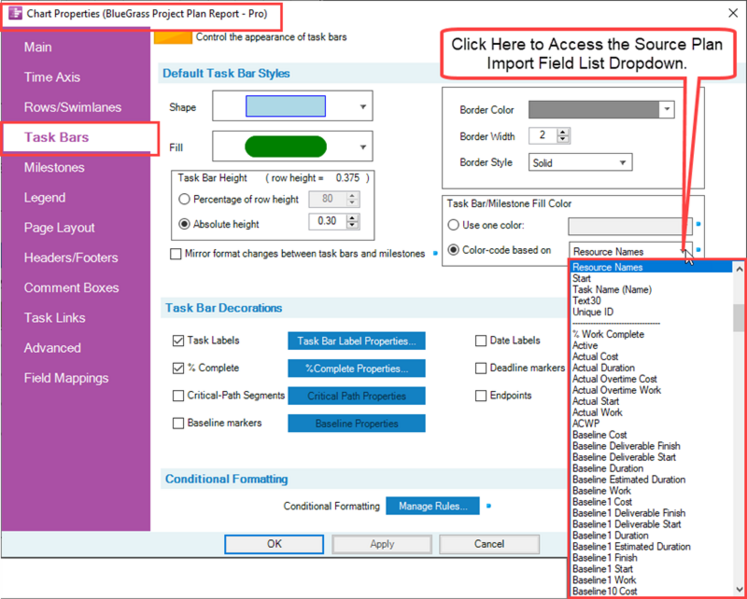Confirm with the OK button
This screenshot has height=599, width=747.
(x=274, y=544)
